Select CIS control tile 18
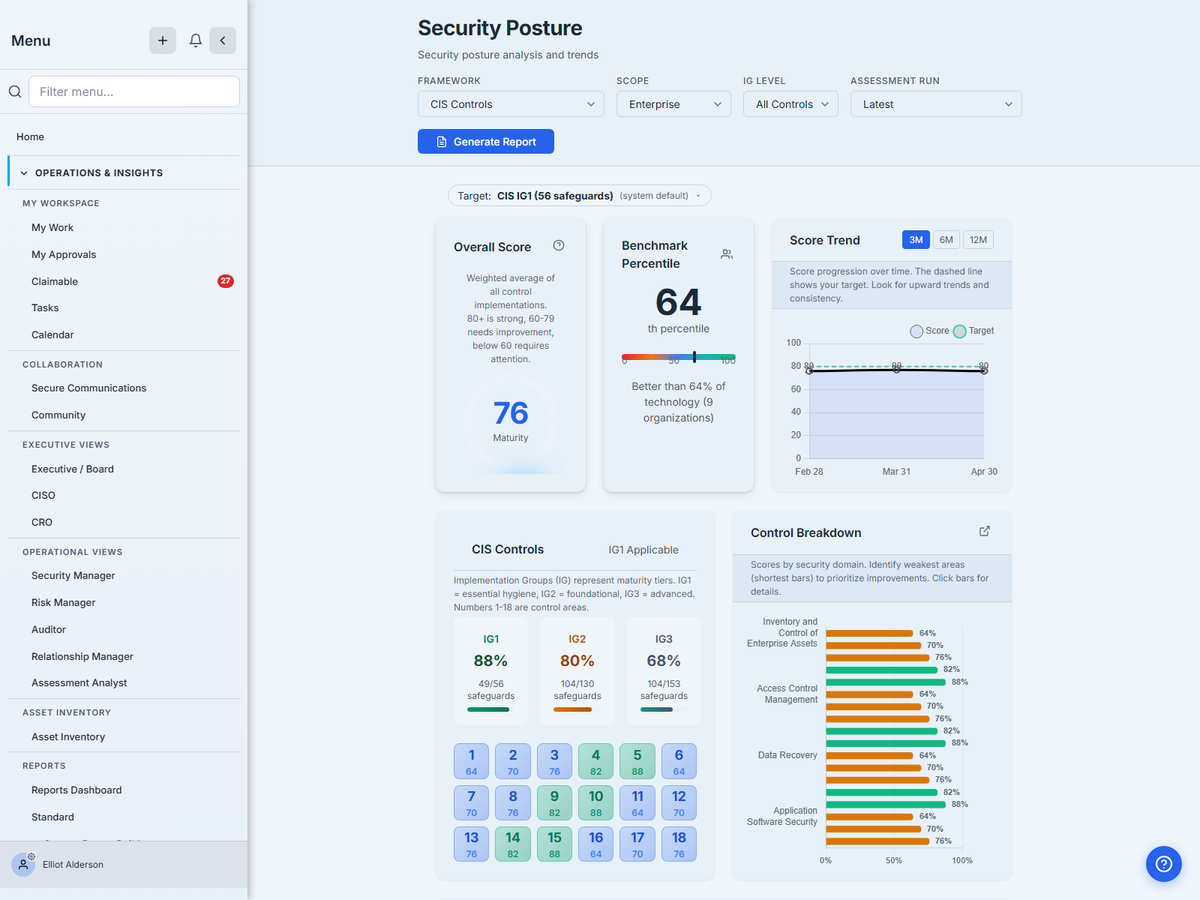The height and width of the screenshot is (900, 1200). [679, 845]
